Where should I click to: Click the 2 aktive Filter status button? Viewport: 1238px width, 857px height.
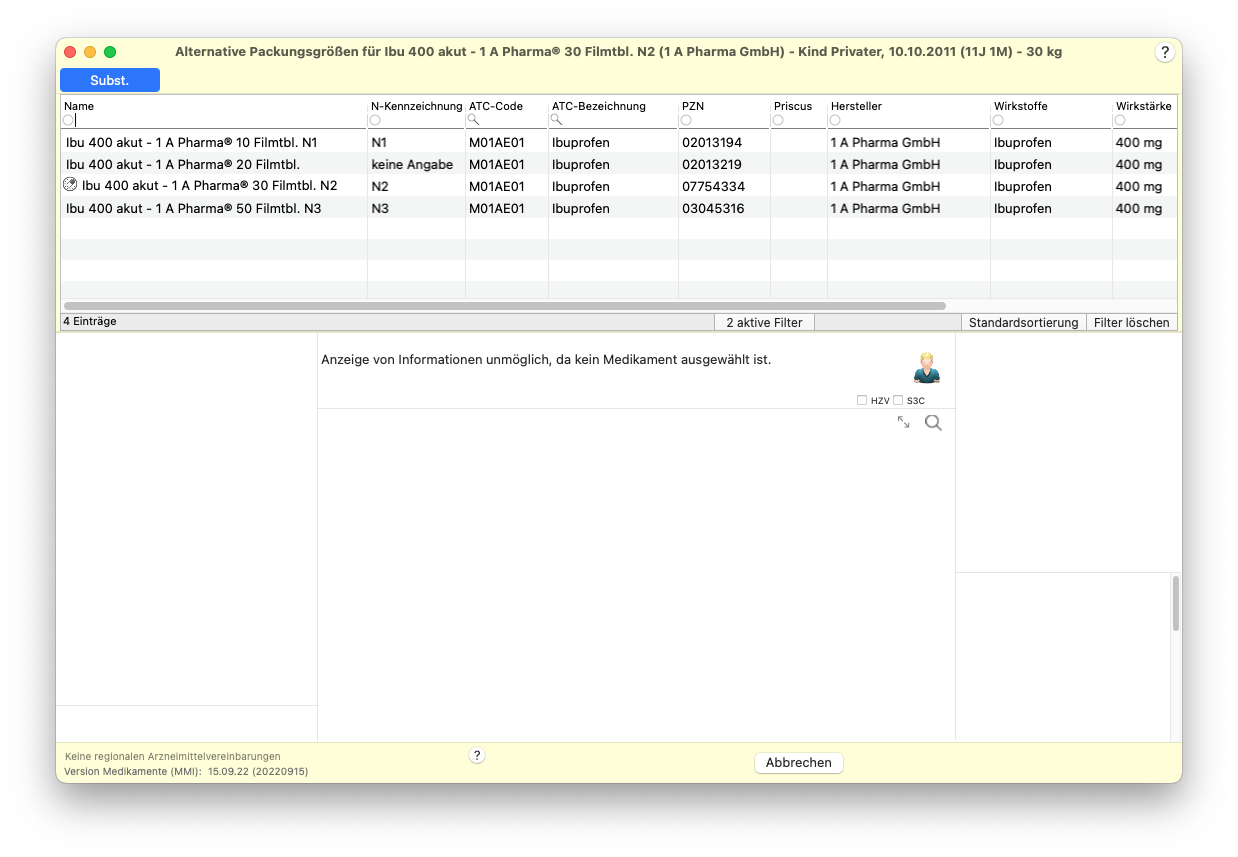click(765, 323)
